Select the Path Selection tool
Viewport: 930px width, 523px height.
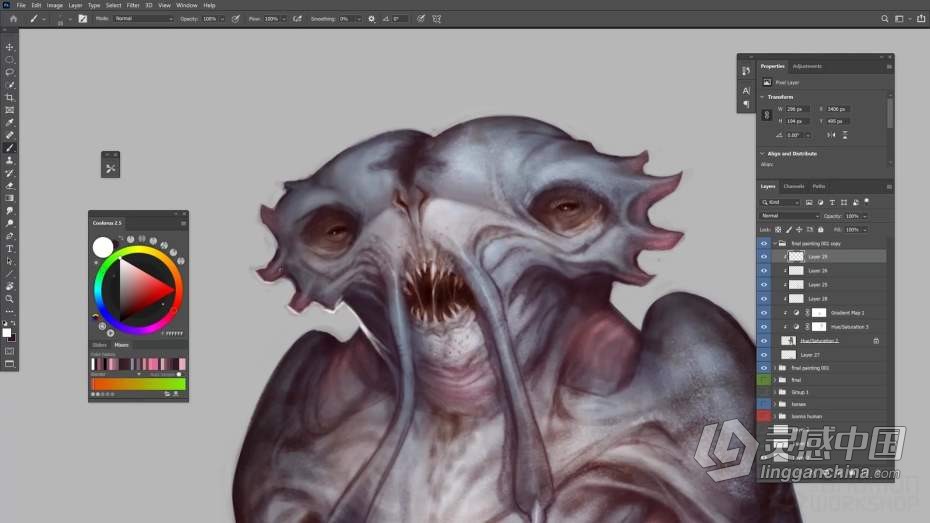9,261
